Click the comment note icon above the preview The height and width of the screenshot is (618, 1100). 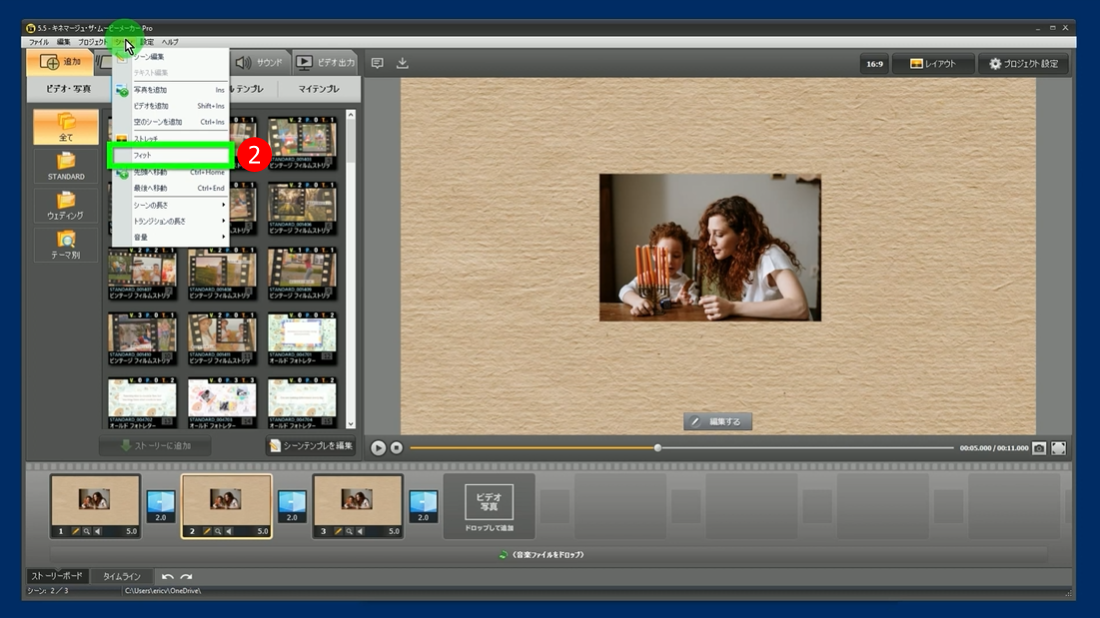point(377,63)
